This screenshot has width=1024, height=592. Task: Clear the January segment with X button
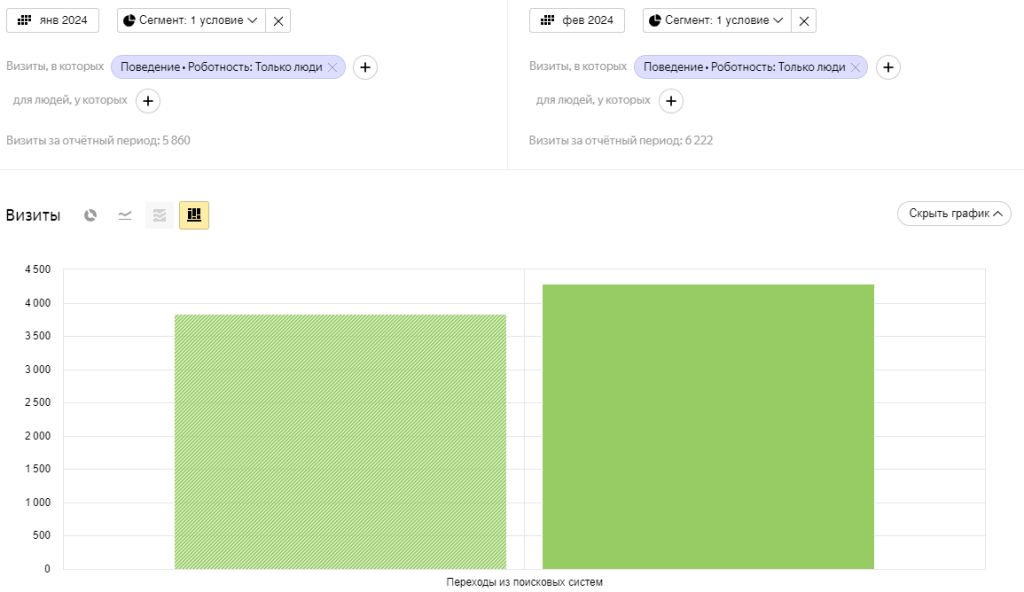click(278, 20)
